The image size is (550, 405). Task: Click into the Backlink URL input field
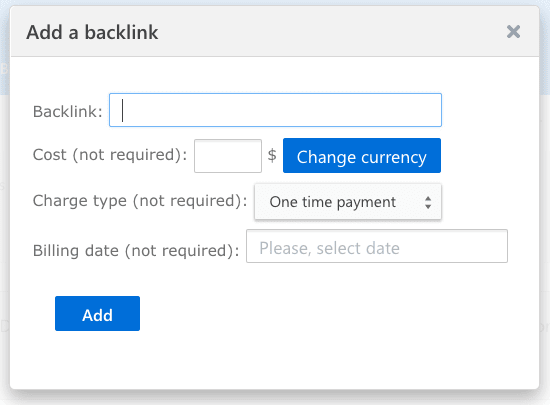275,110
